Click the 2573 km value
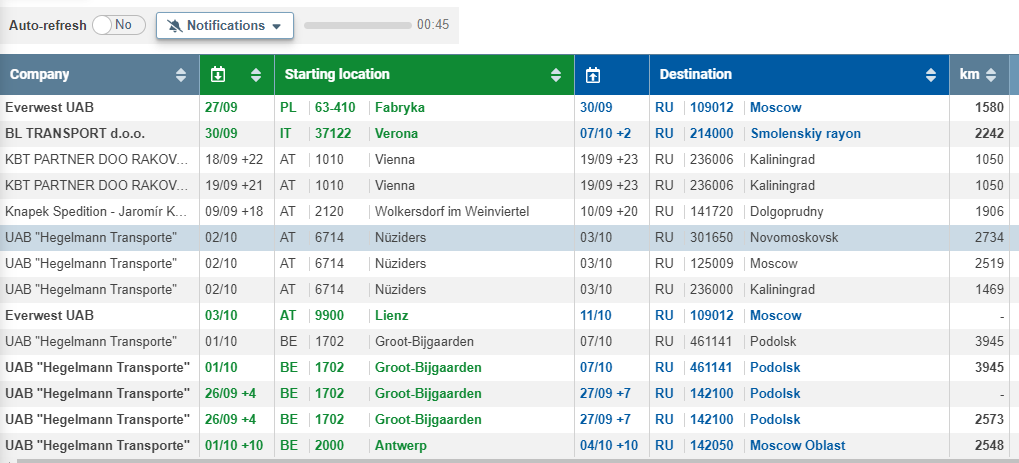The height and width of the screenshot is (463, 1019). tap(989, 419)
